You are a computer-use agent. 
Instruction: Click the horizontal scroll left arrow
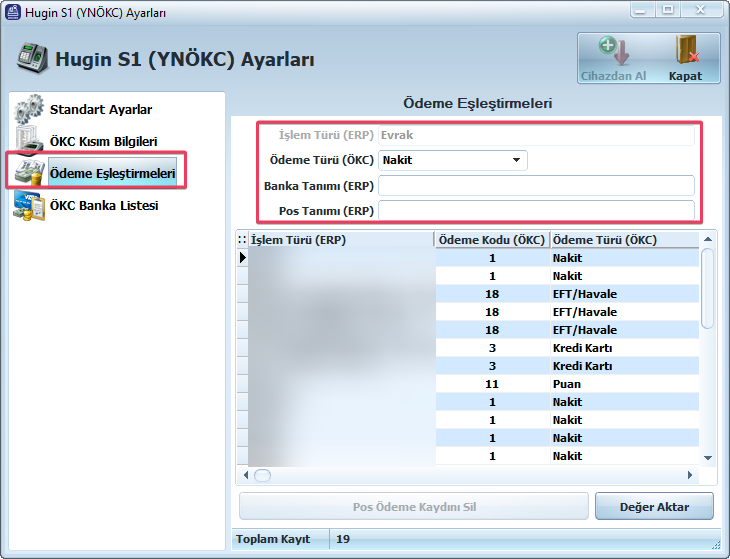click(246, 475)
